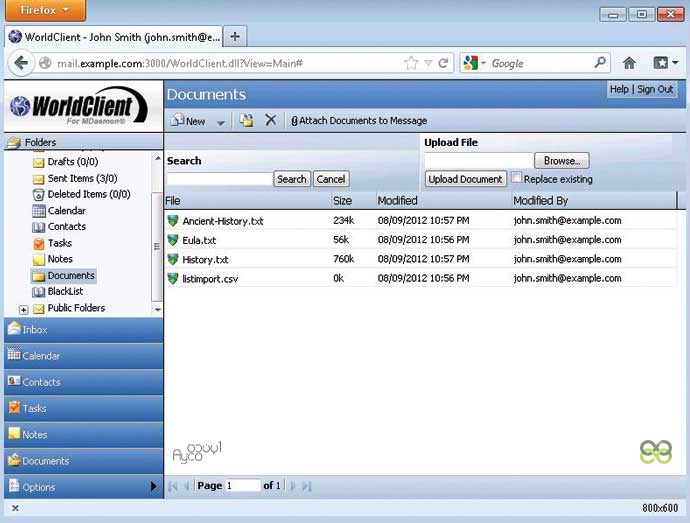The height and width of the screenshot is (523, 690).
Task: Click the Ancient-History.txt file icon
Action: pos(173,221)
